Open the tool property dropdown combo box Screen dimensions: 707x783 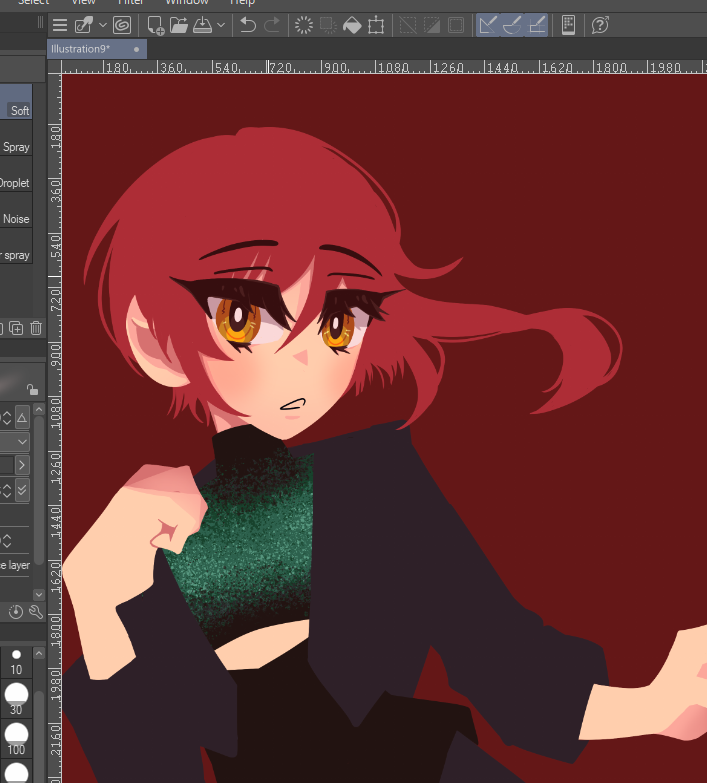14,442
